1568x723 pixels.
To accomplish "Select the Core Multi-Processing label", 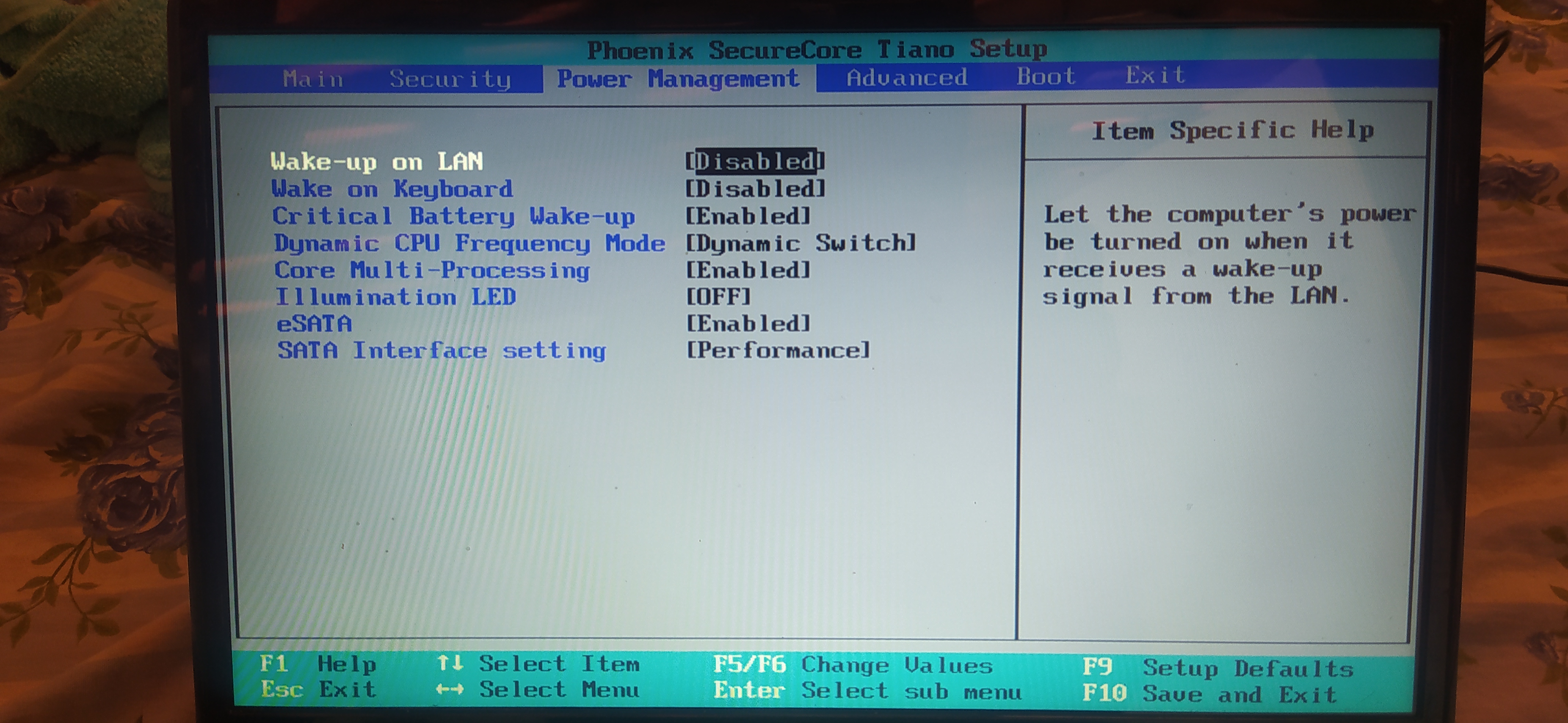I will [x=432, y=271].
